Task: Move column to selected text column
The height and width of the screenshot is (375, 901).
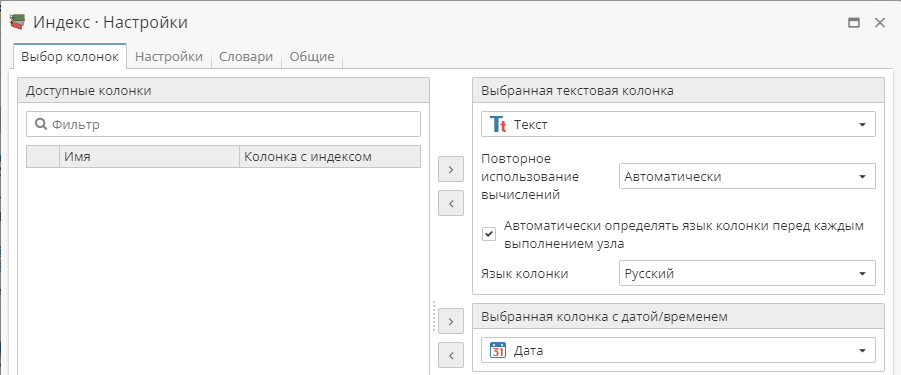Action: [x=450, y=169]
